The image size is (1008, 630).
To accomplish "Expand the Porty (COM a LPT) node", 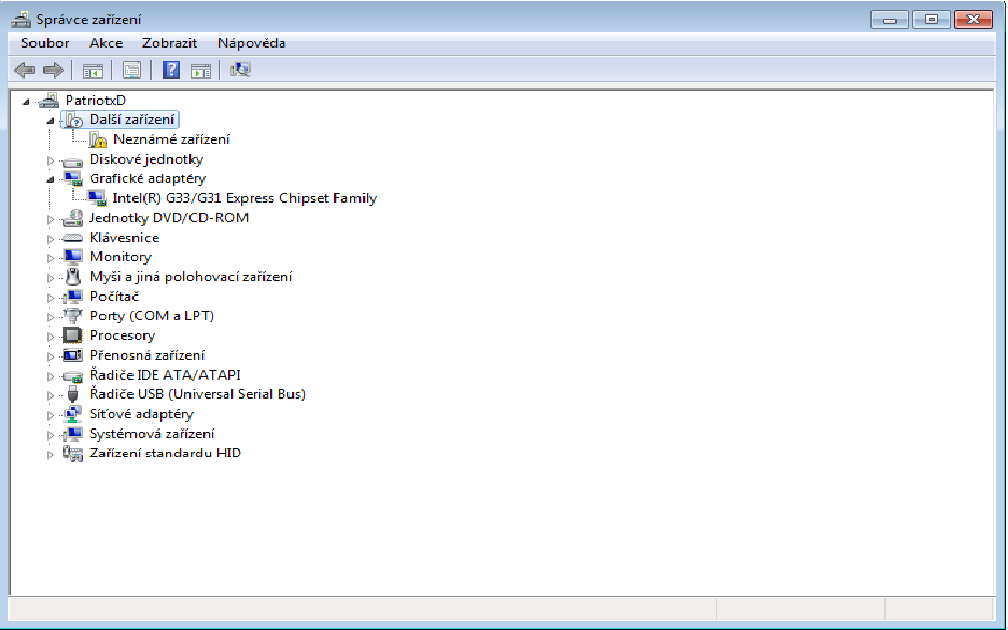I will click(x=50, y=317).
